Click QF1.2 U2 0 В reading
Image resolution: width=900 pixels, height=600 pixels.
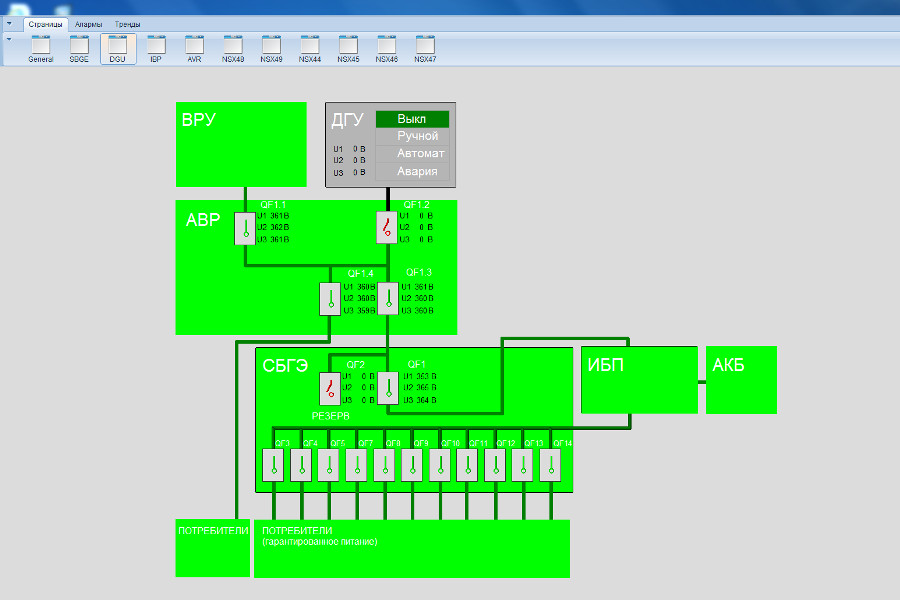click(416, 227)
